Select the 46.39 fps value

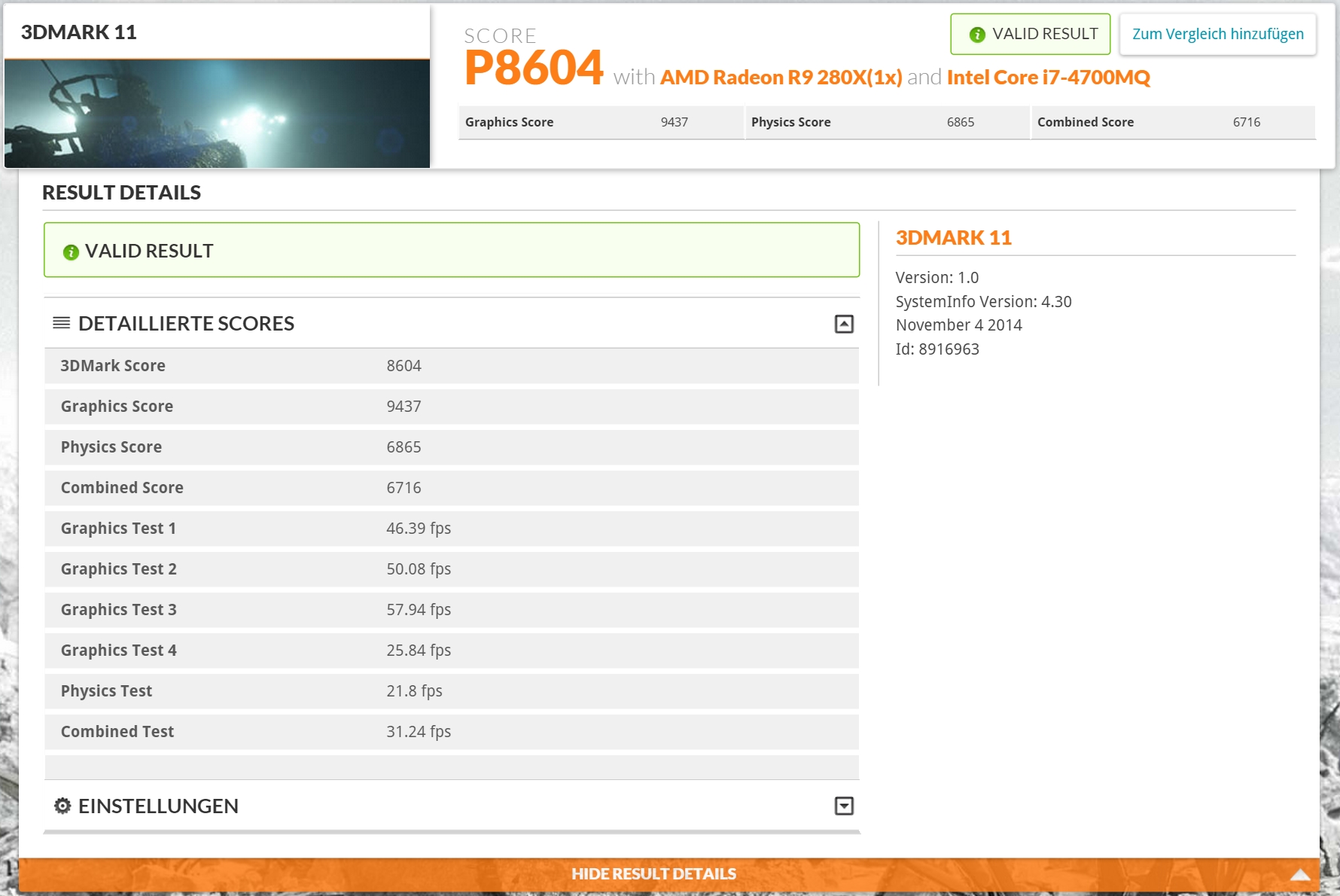click(419, 528)
